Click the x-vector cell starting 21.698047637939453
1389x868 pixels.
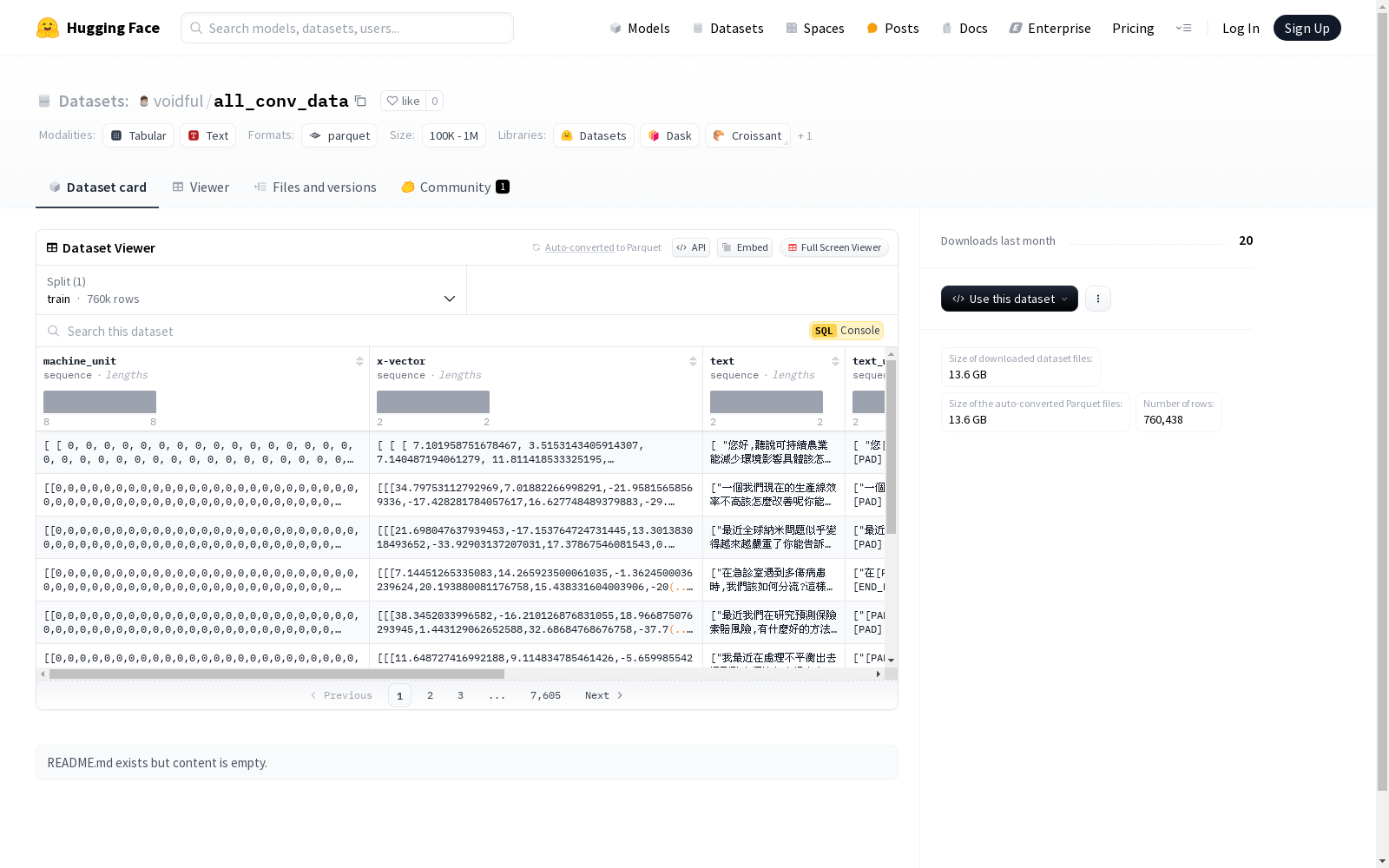(x=537, y=537)
